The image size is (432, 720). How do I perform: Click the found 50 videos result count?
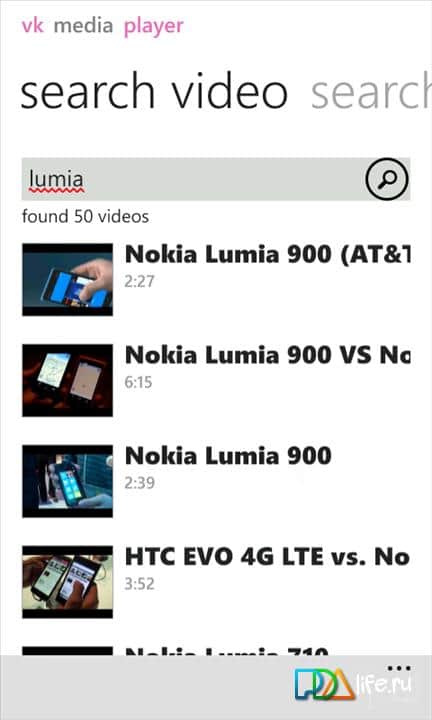[x=85, y=216]
